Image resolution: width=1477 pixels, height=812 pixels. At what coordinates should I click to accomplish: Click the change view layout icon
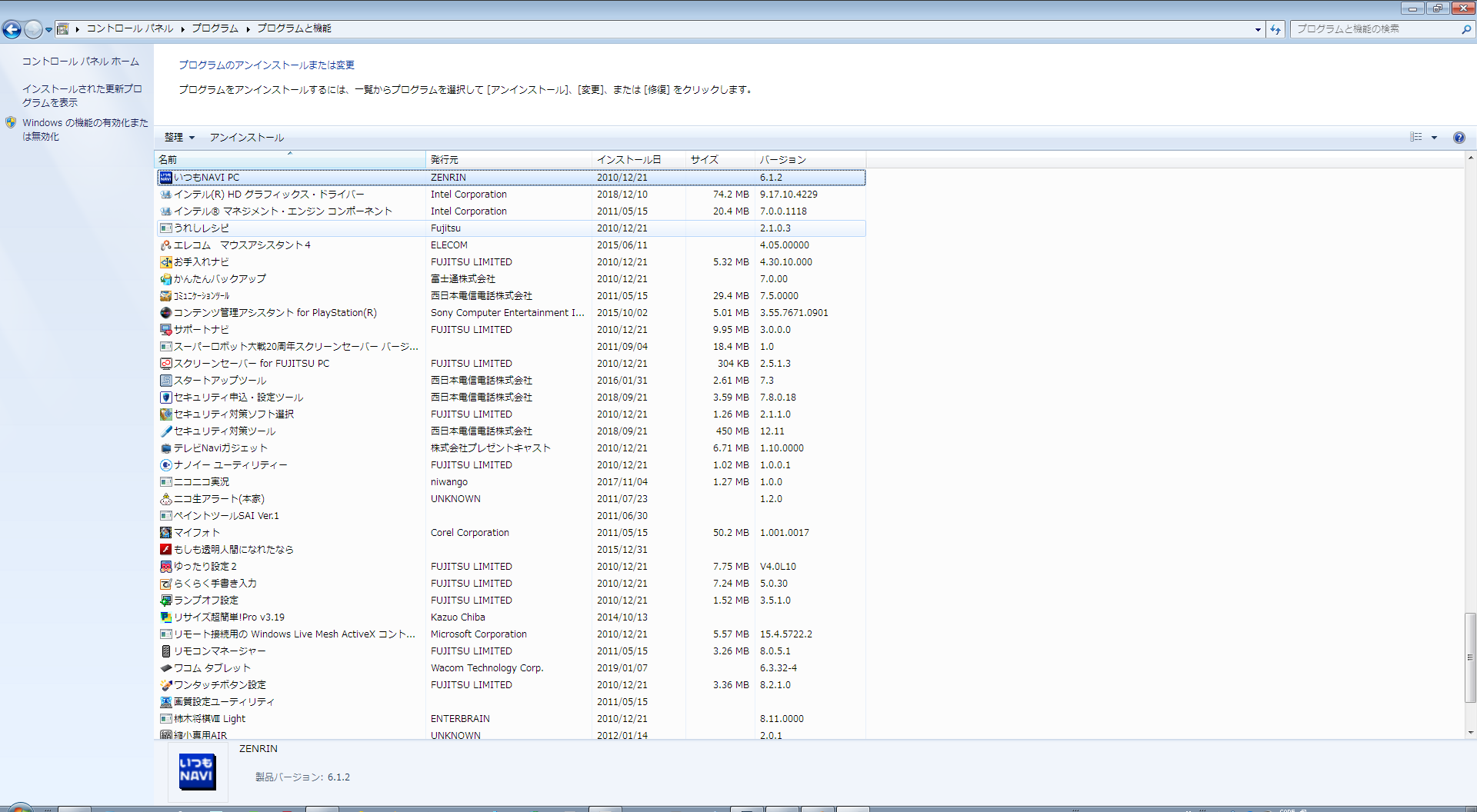tap(1415, 138)
